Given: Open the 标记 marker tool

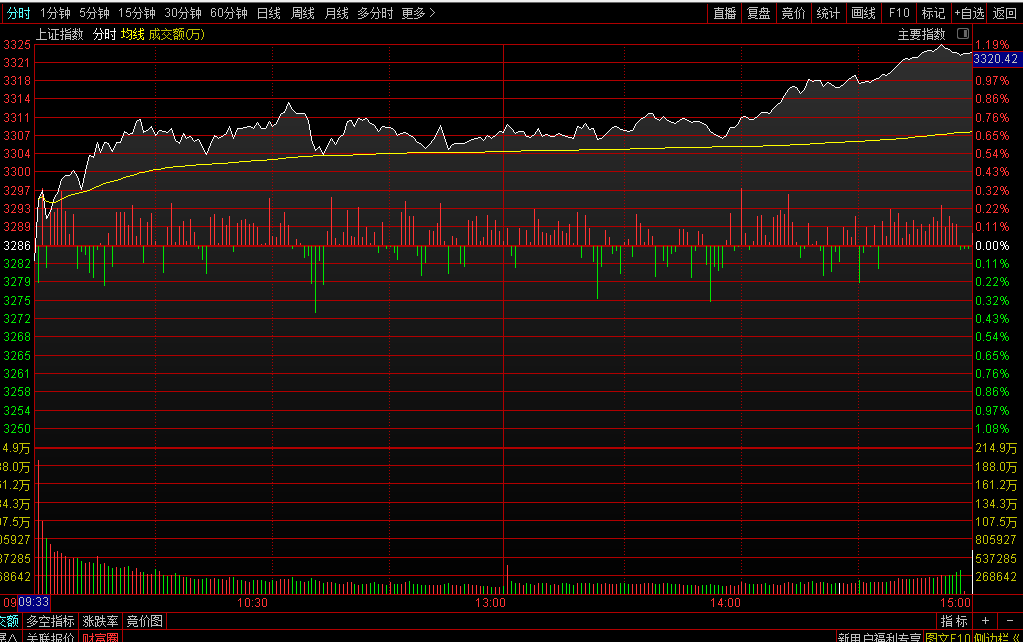Looking at the screenshot, I should coord(933,13).
